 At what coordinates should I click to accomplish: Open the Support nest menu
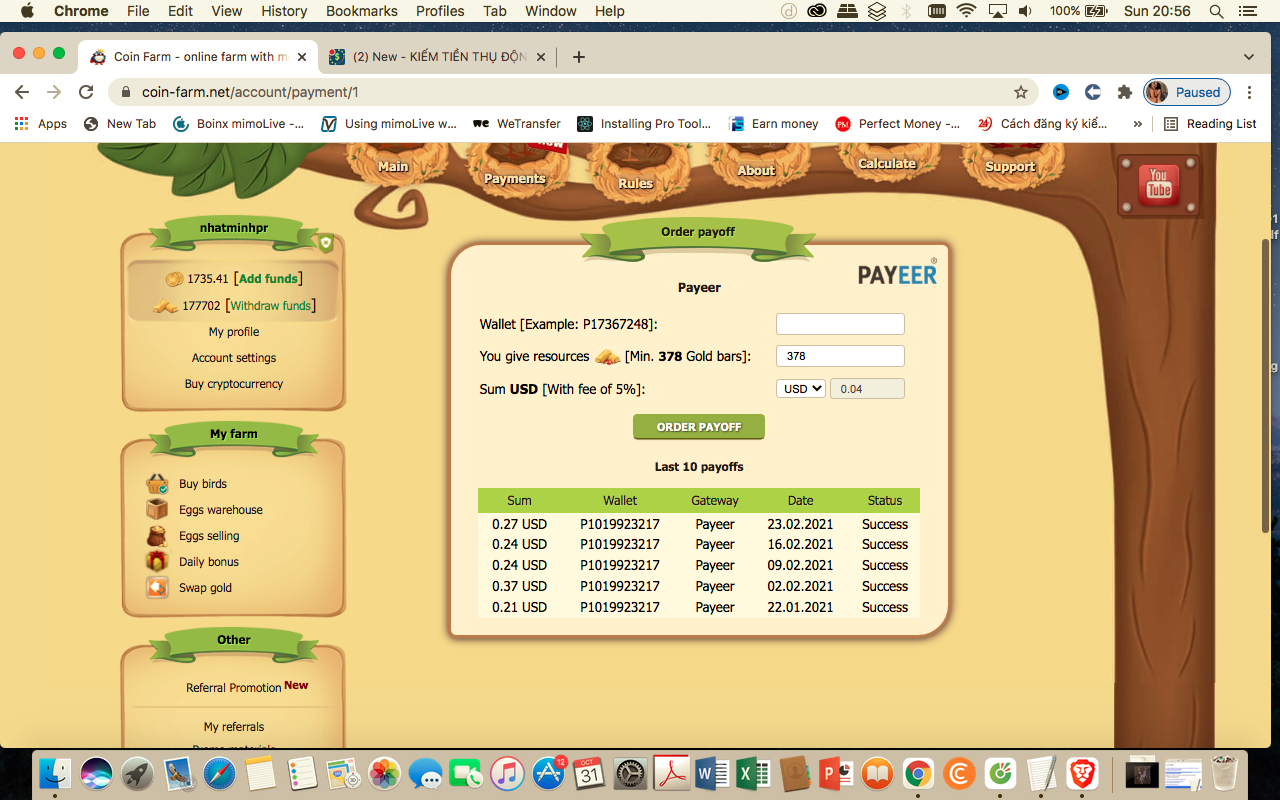[1010, 167]
